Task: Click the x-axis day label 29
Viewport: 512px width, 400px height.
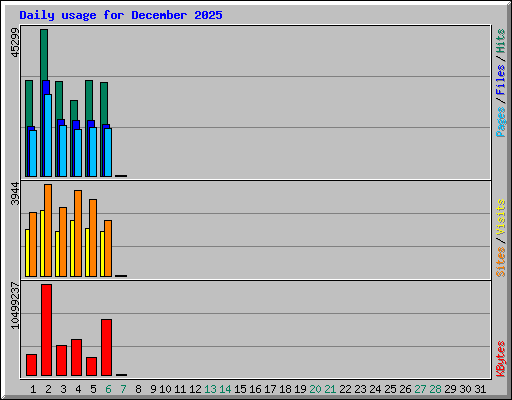Action: [450, 389]
